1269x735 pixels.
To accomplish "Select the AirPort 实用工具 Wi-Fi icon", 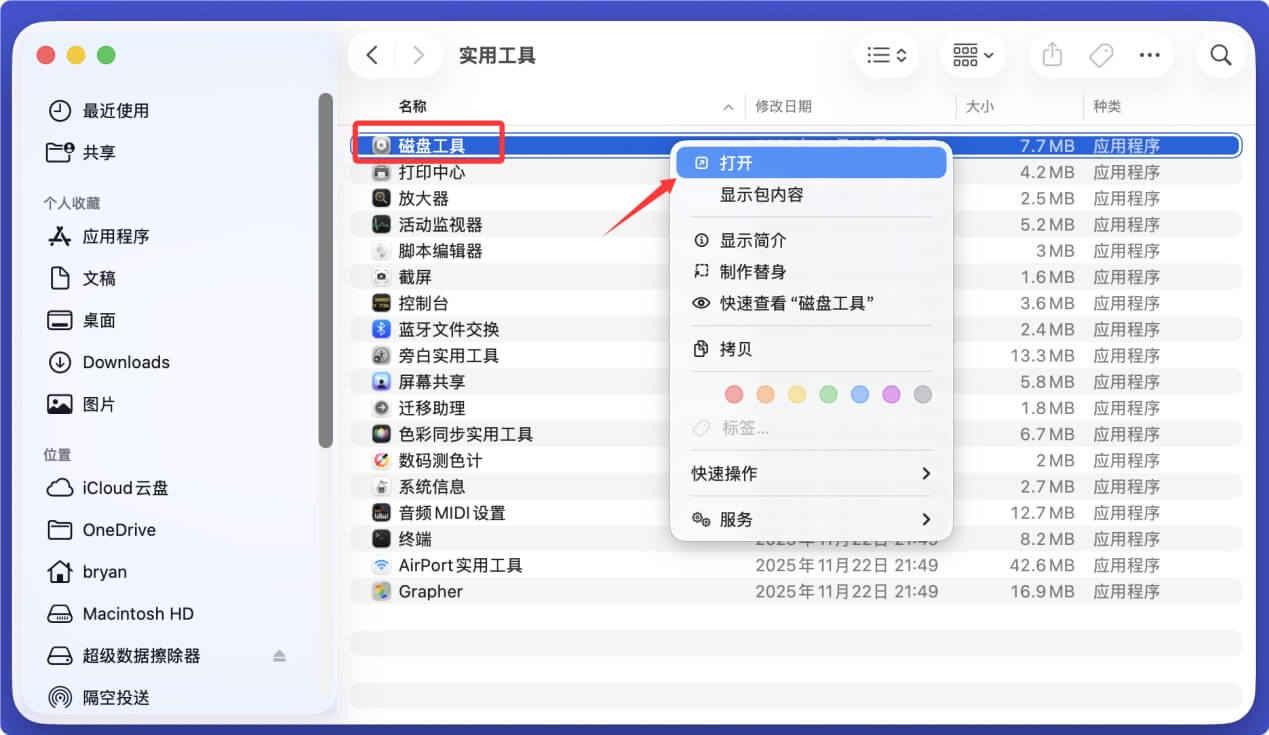I will point(381,565).
